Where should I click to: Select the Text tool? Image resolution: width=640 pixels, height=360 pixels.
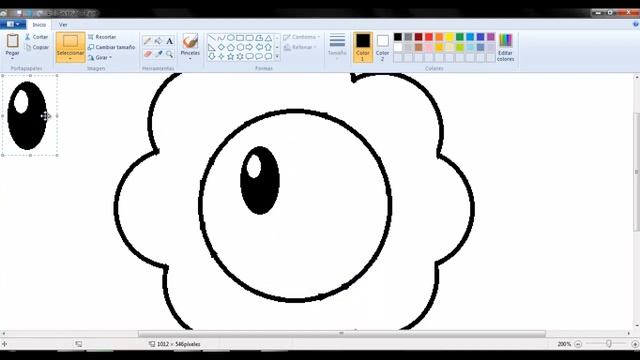click(x=169, y=41)
